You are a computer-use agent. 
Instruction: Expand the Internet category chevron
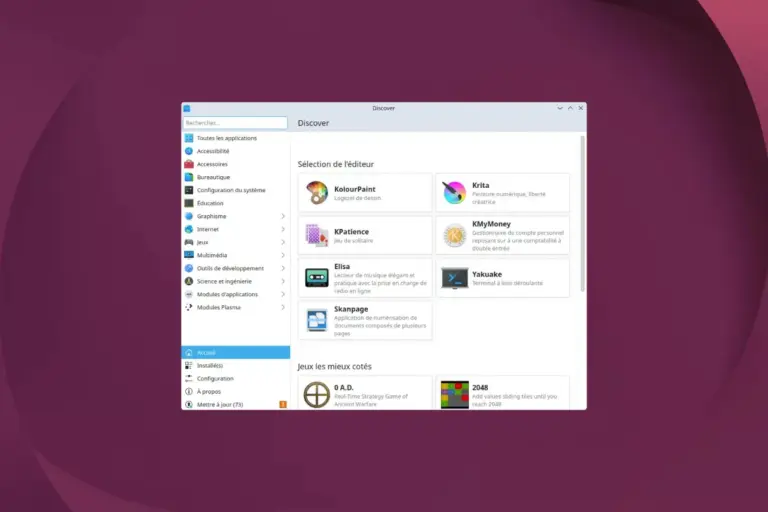(283, 229)
